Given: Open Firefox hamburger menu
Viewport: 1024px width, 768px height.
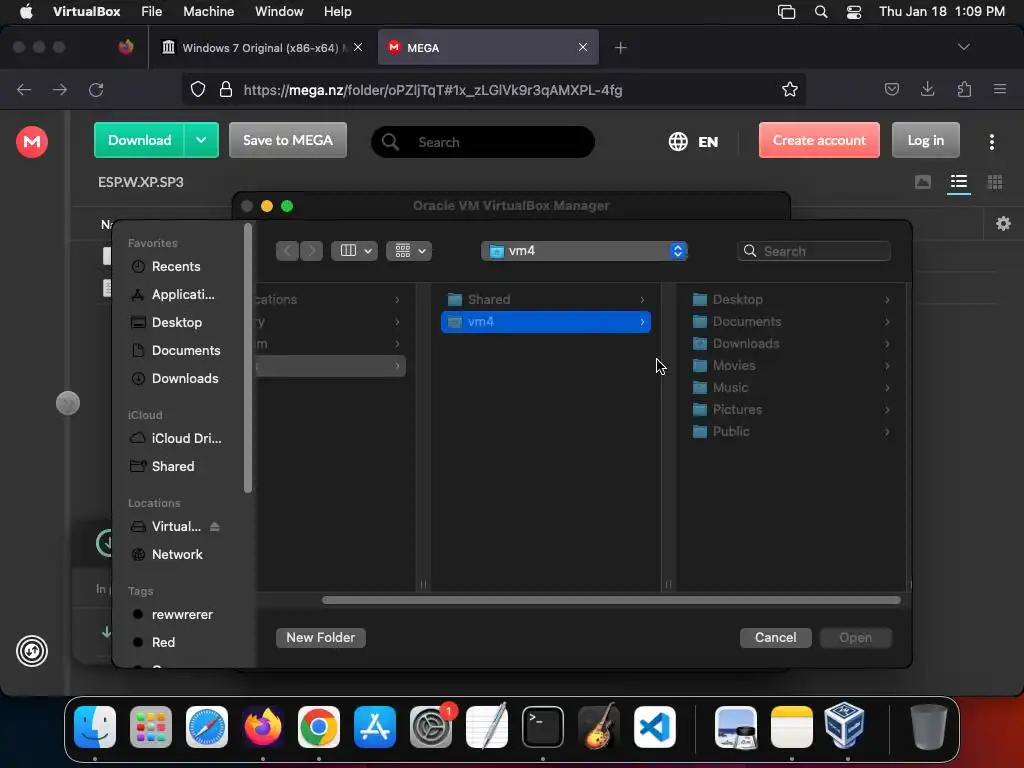Looking at the screenshot, I should pyautogui.click(x=999, y=89).
